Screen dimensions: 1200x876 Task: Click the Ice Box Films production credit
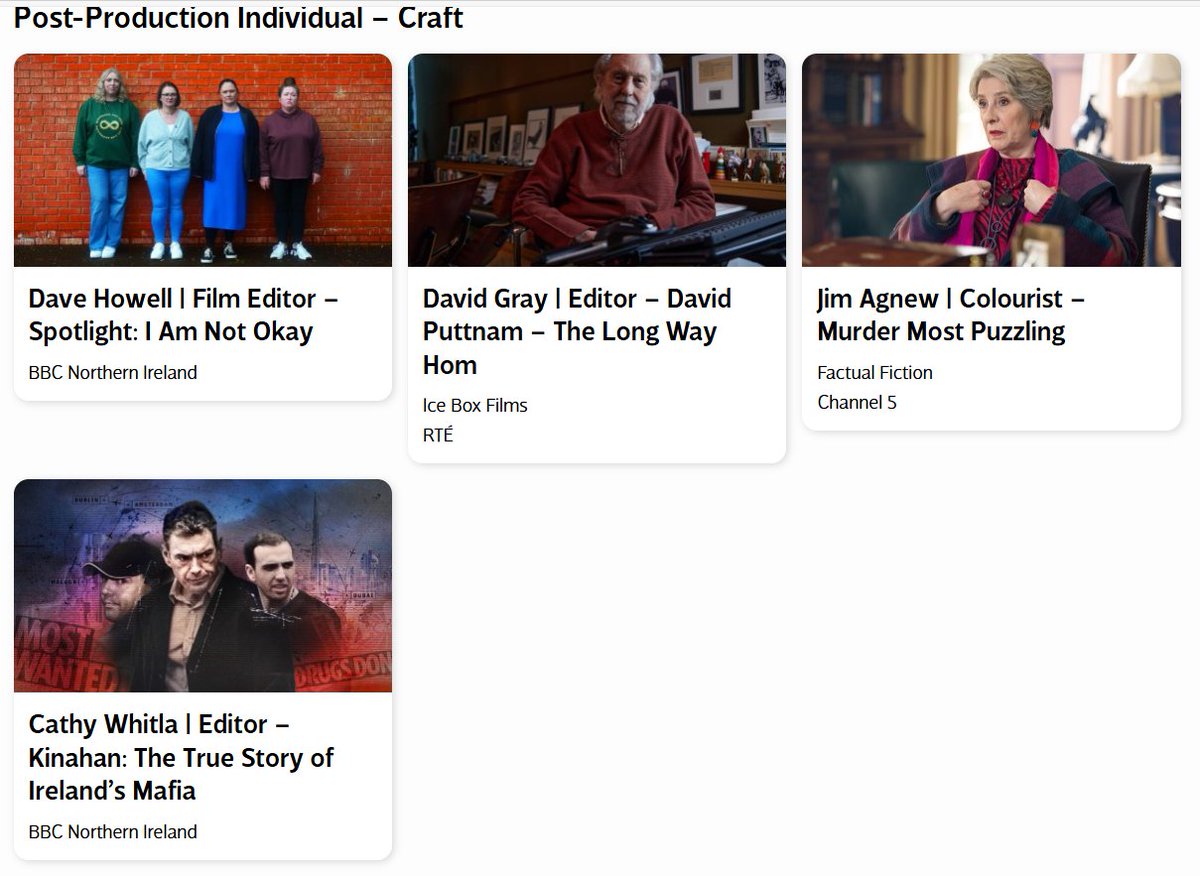point(475,405)
